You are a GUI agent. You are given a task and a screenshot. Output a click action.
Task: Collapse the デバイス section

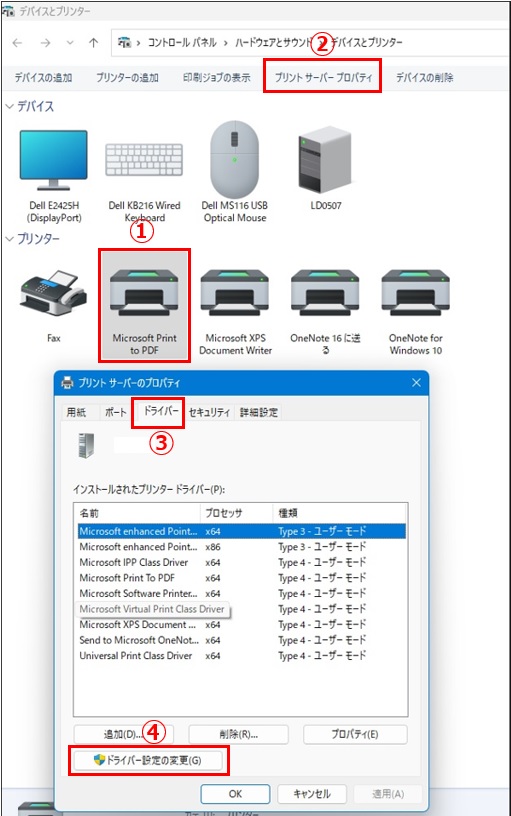(9, 106)
